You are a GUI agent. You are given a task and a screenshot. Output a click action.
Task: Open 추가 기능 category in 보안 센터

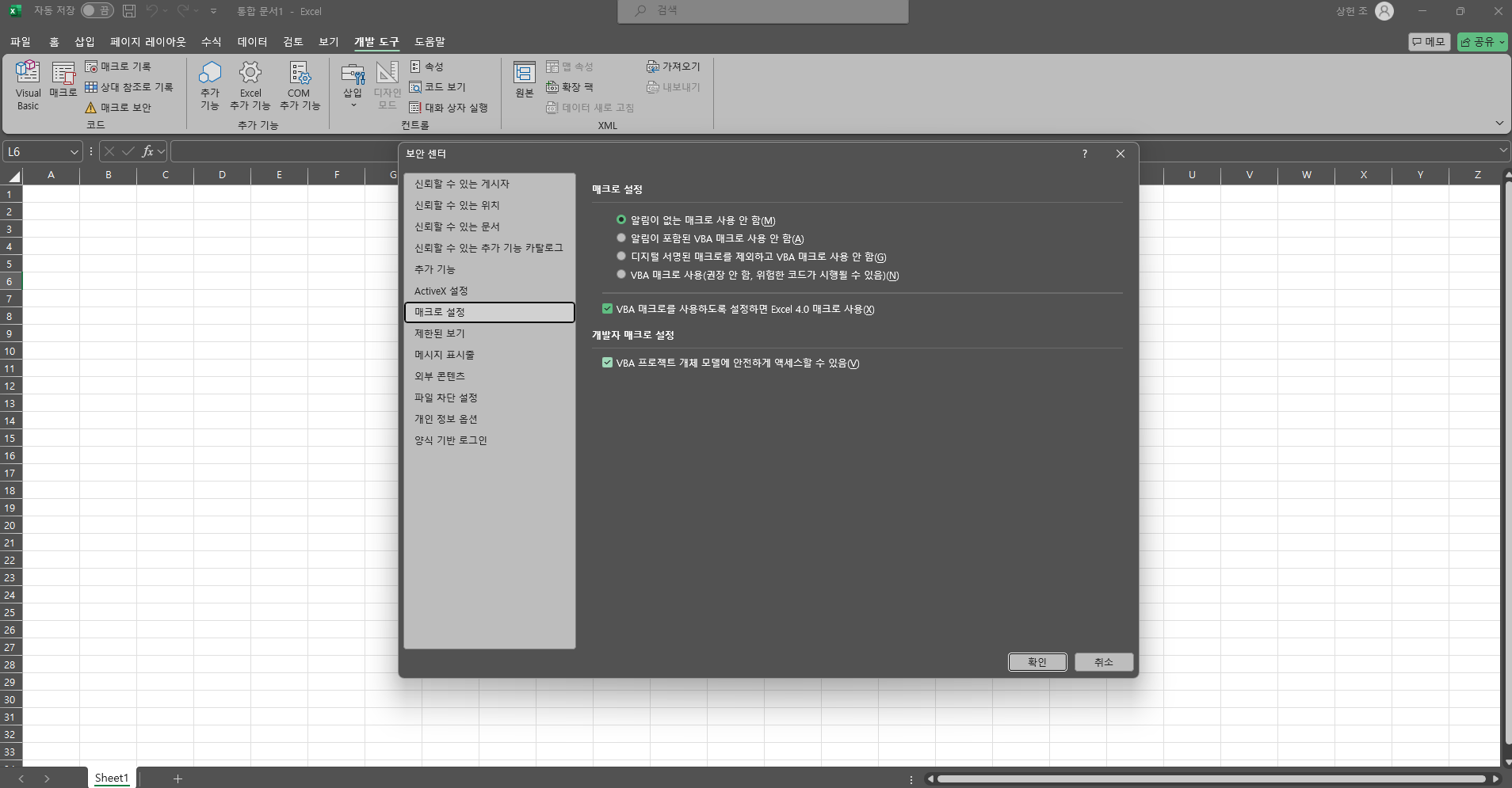pyautogui.click(x=490, y=269)
